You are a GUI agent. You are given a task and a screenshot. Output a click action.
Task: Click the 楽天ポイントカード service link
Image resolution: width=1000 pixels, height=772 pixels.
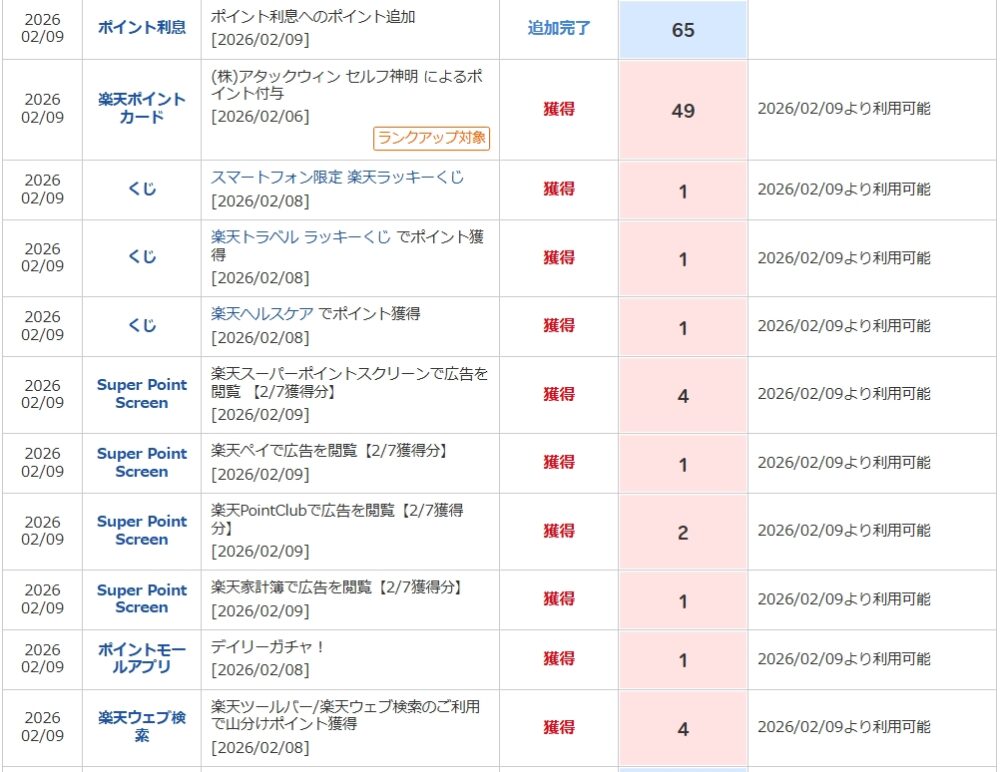click(142, 109)
